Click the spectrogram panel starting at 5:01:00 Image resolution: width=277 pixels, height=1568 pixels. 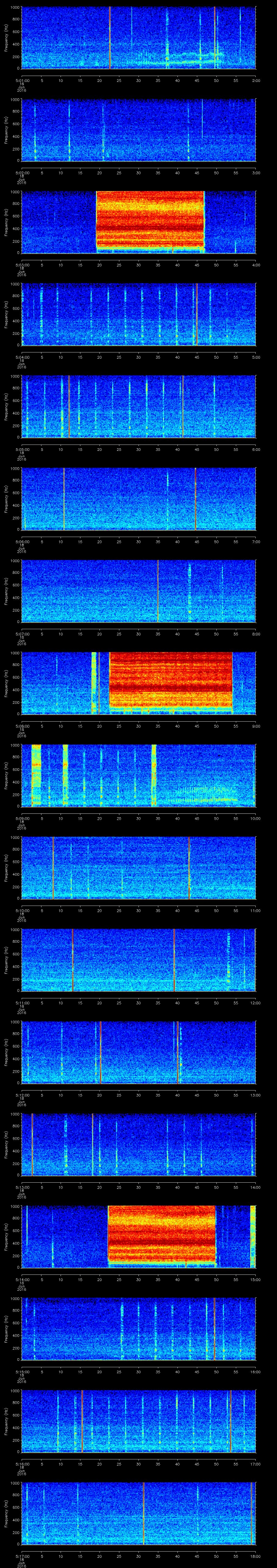(x=138, y=38)
